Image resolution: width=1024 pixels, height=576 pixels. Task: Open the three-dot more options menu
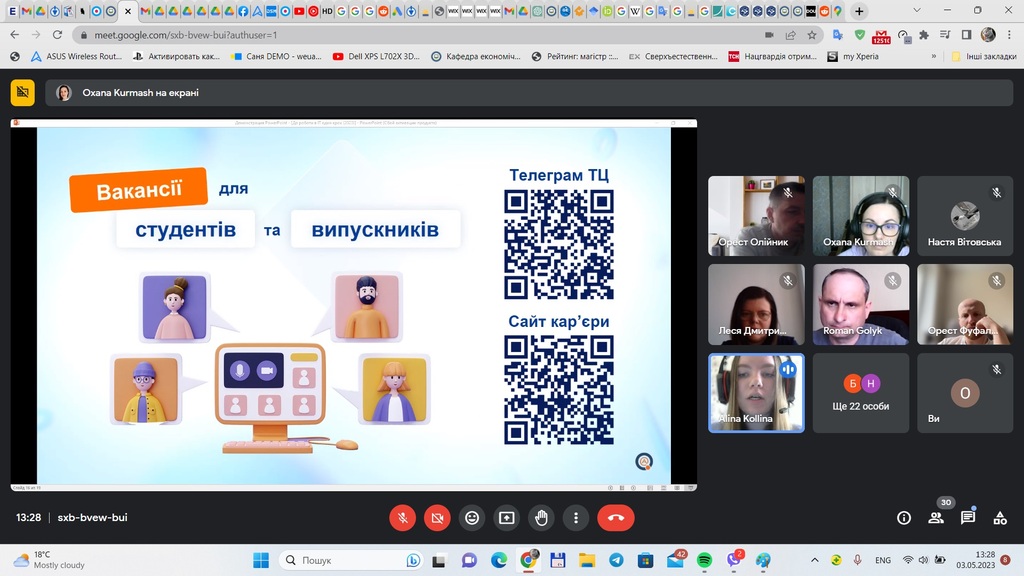pos(576,518)
